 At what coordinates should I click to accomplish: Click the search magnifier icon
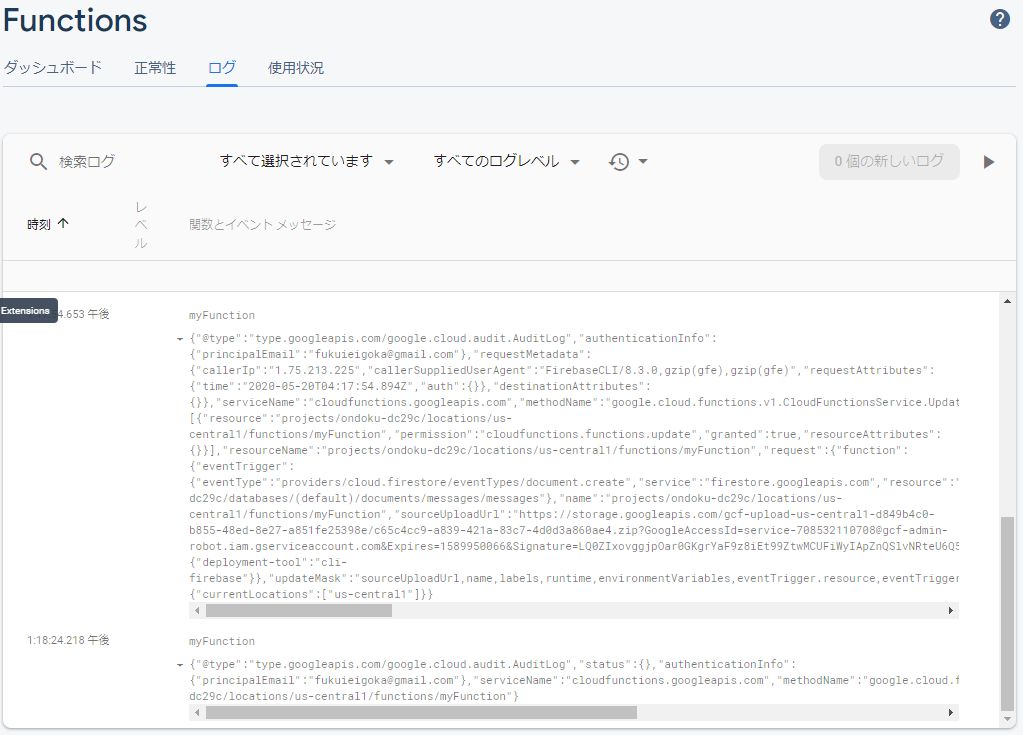pos(38,161)
